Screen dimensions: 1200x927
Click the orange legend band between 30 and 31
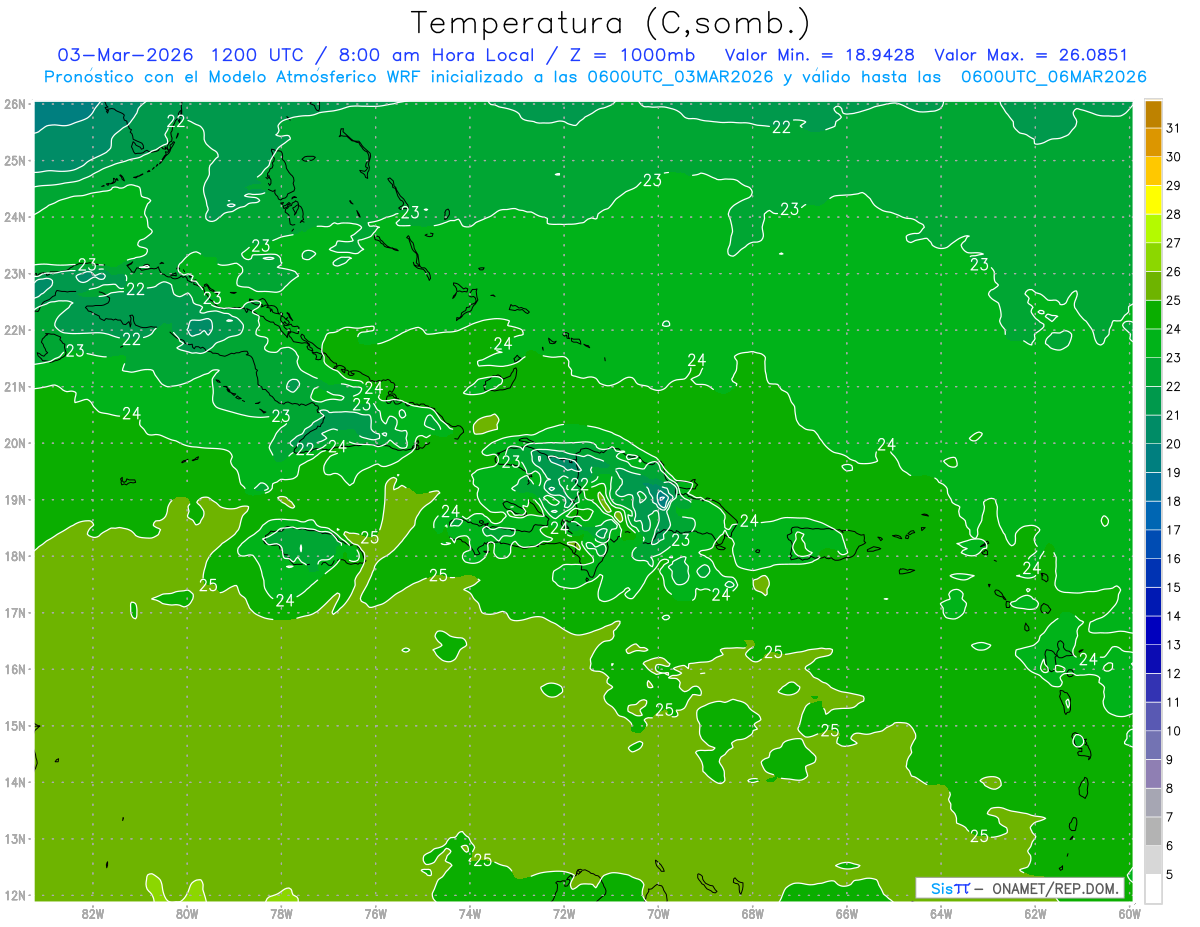pyautogui.click(x=1153, y=143)
